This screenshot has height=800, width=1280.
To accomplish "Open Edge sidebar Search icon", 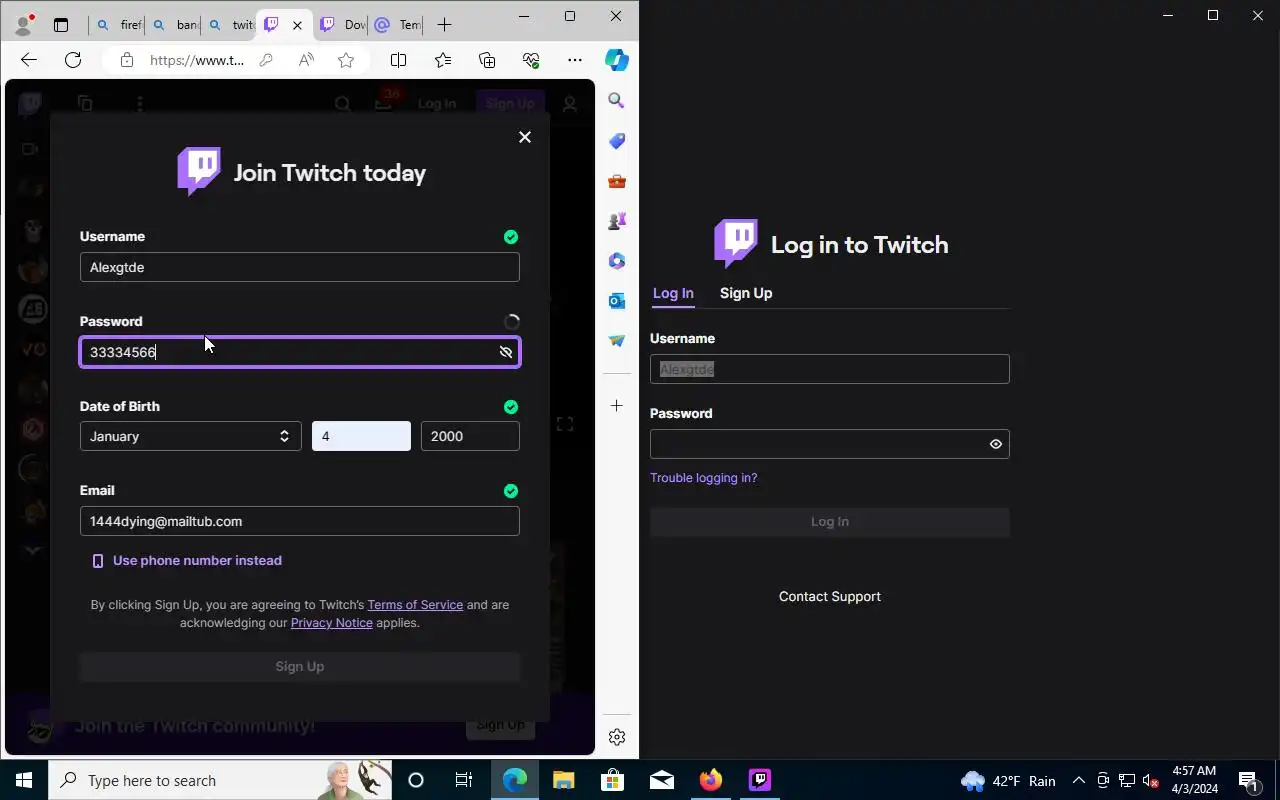I will tap(617, 101).
